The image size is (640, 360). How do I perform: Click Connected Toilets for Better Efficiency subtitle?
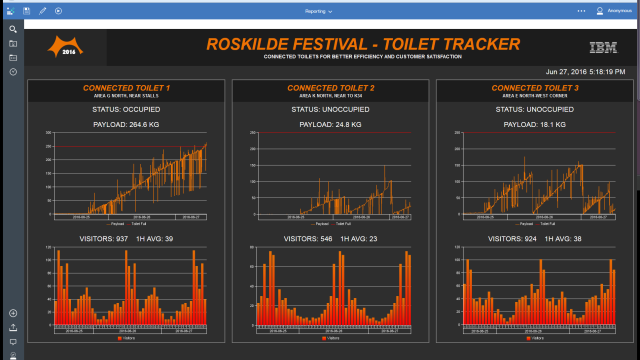[362, 57]
